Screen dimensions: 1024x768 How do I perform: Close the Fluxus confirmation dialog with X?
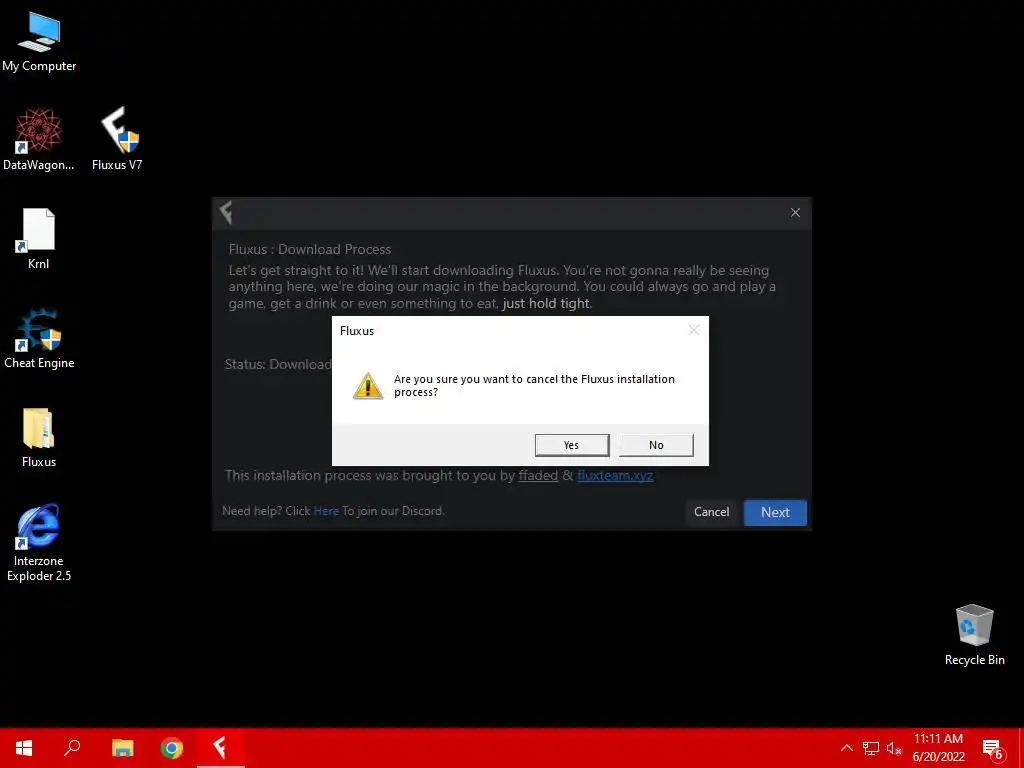coord(694,330)
